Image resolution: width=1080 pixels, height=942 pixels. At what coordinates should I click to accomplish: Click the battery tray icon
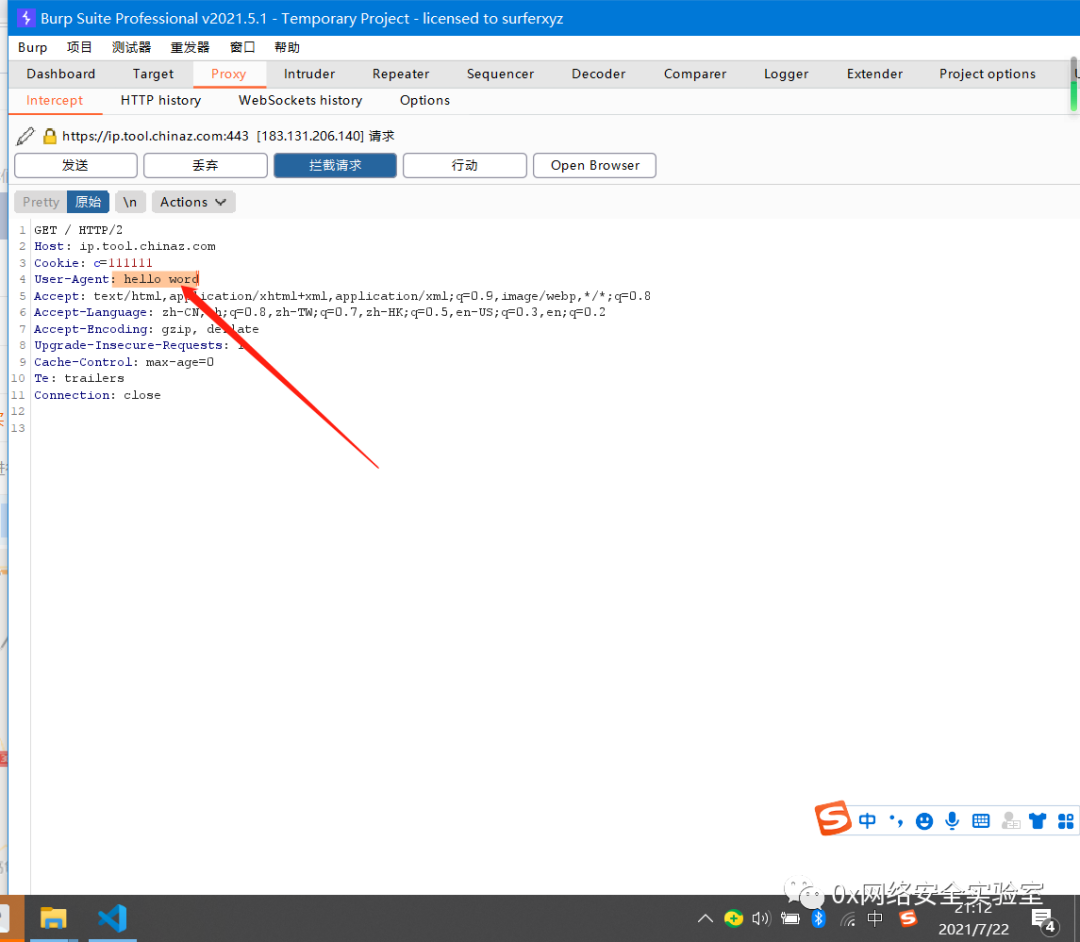(790, 918)
